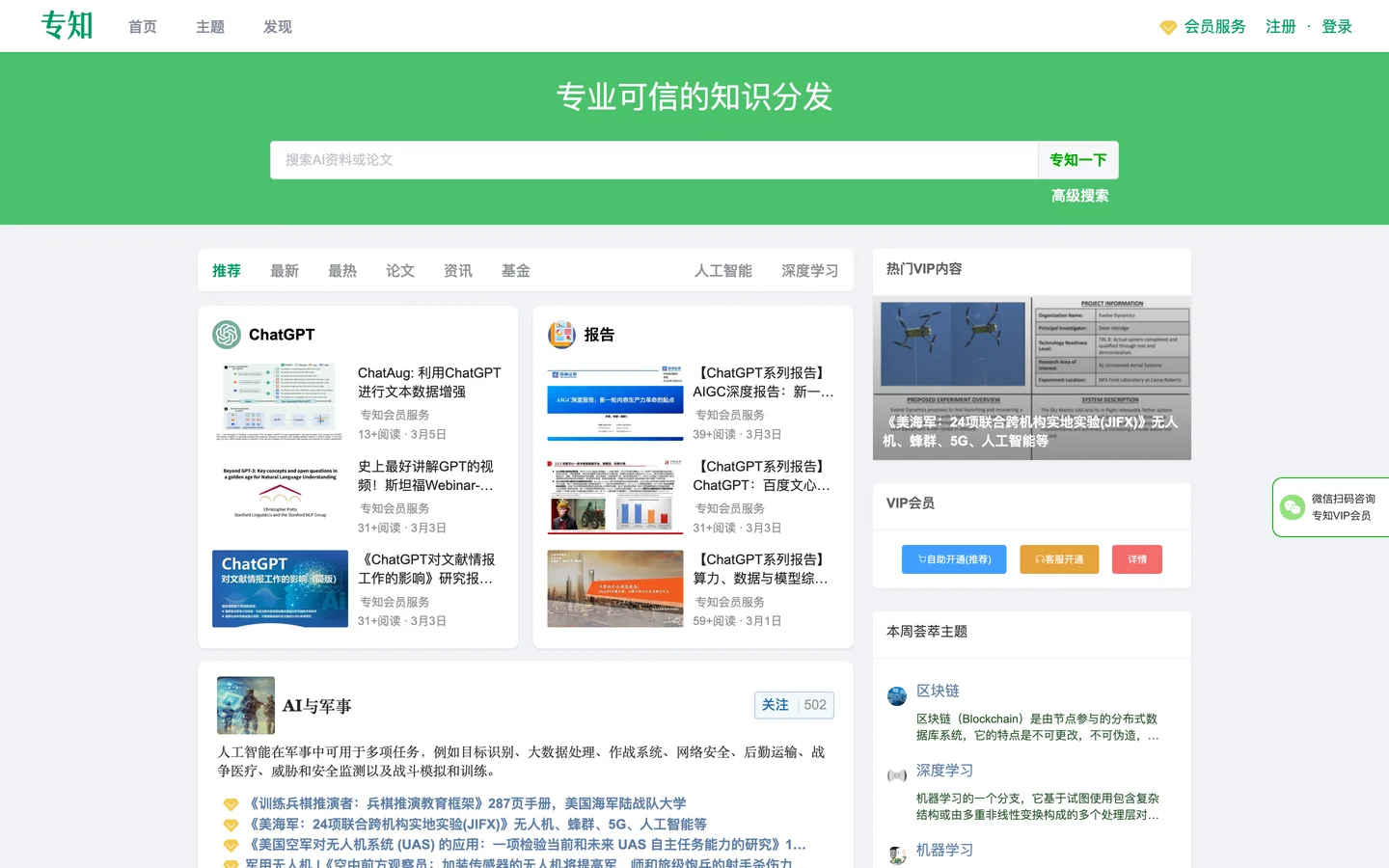The height and width of the screenshot is (868, 1389).
Task: Open AIGC深度报告 article title
Action: pyautogui.click(x=763, y=383)
